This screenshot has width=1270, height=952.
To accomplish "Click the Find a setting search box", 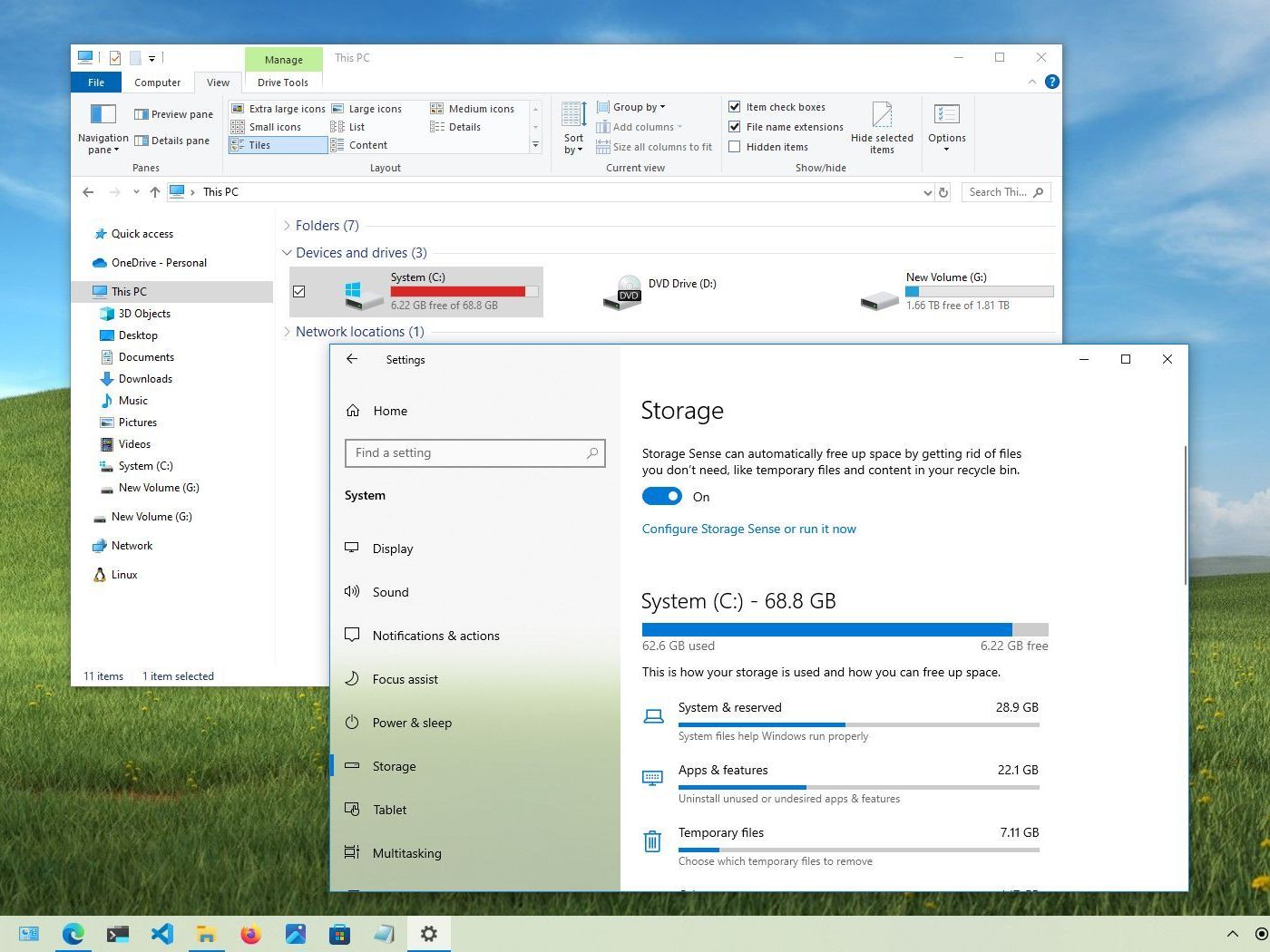I will pyautogui.click(x=474, y=453).
